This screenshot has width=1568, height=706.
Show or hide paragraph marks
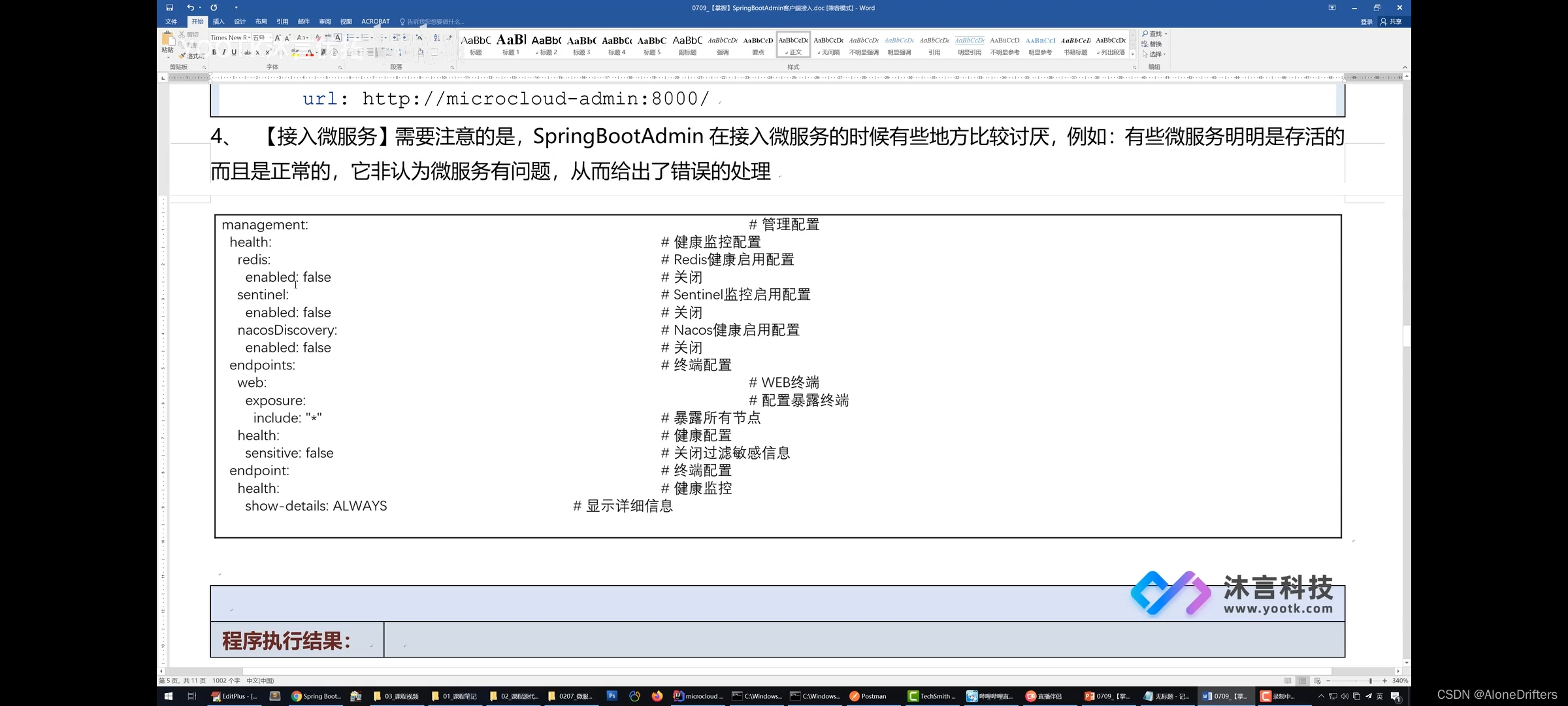[449, 38]
